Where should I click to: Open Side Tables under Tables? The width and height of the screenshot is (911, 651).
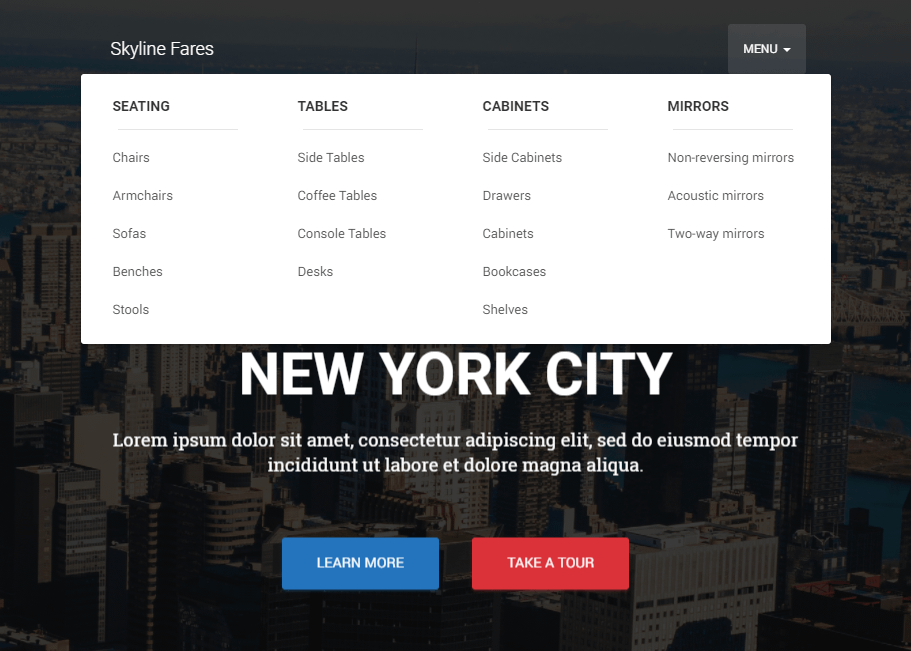coord(331,158)
